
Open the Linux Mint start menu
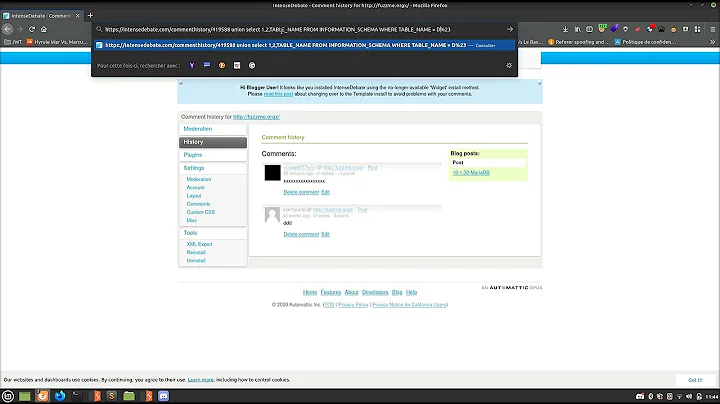click(x=8, y=396)
